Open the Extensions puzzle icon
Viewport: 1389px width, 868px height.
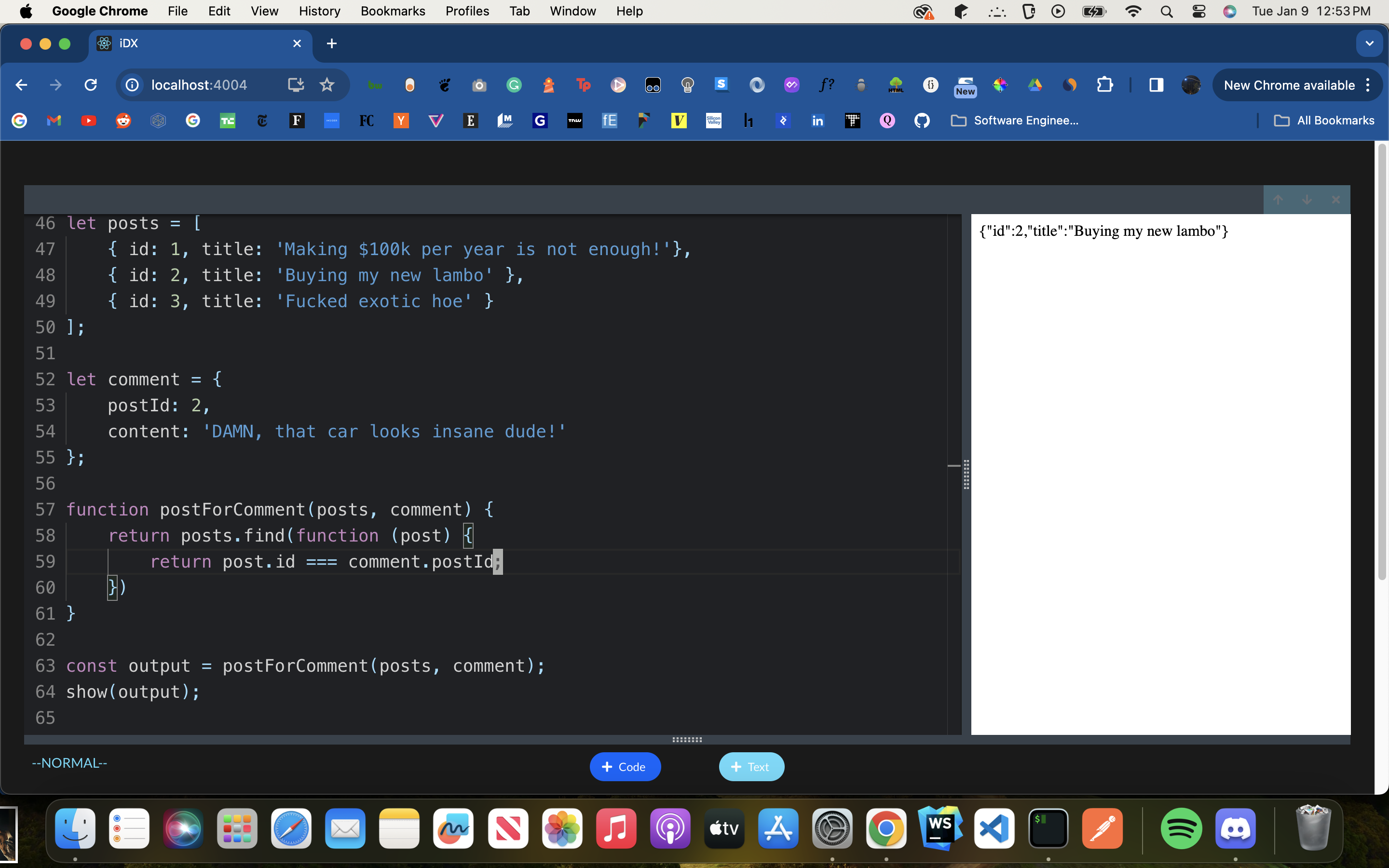tap(1105, 85)
